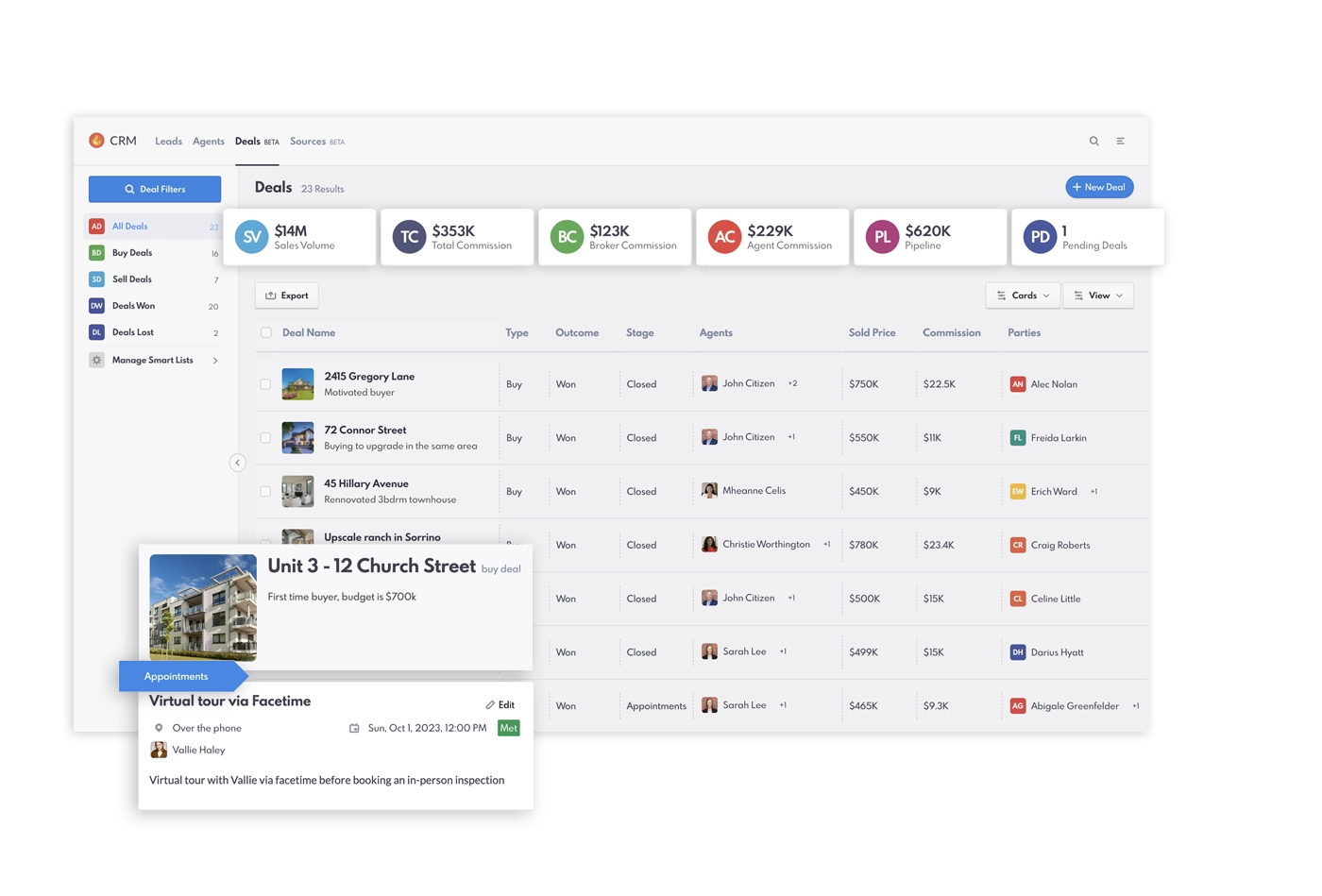The image size is (1322, 896).
Task: Click Edit on the Virtual tour appointment
Action: (500, 704)
